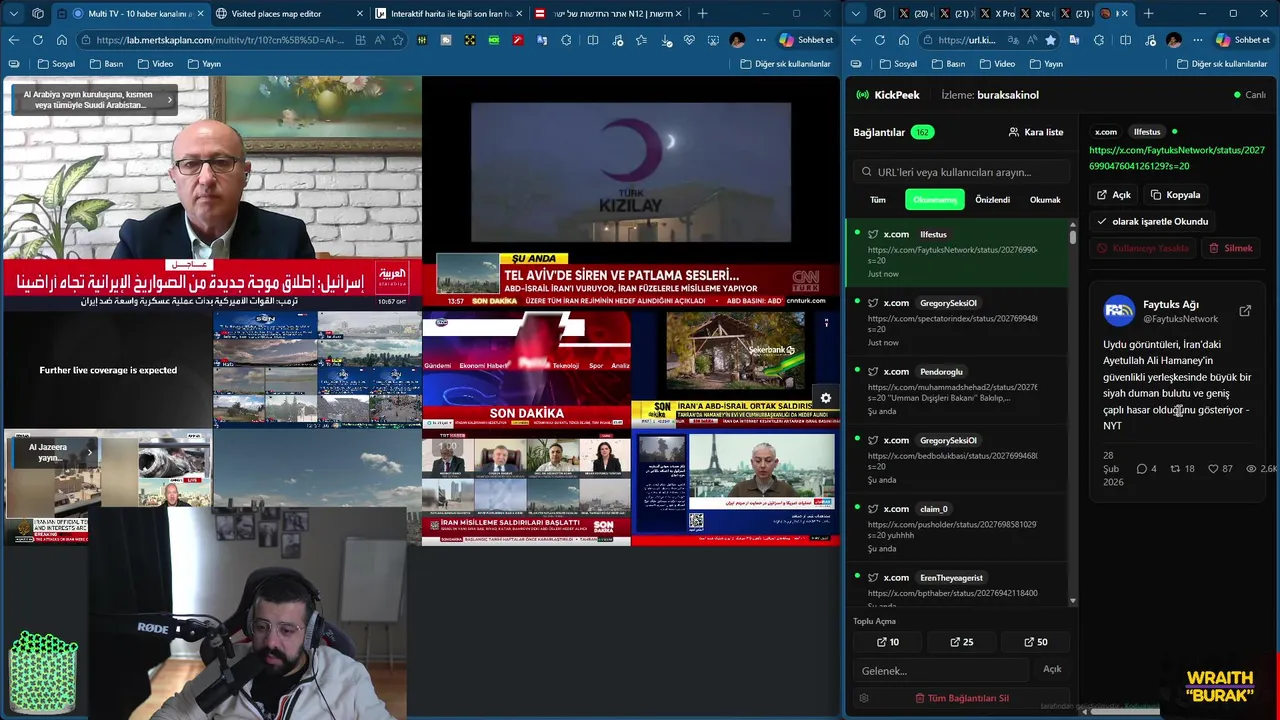This screenshot has height=720, width=1280.
Task: Select the highlighted green unread filter
Action: click(x=935, y=200)
